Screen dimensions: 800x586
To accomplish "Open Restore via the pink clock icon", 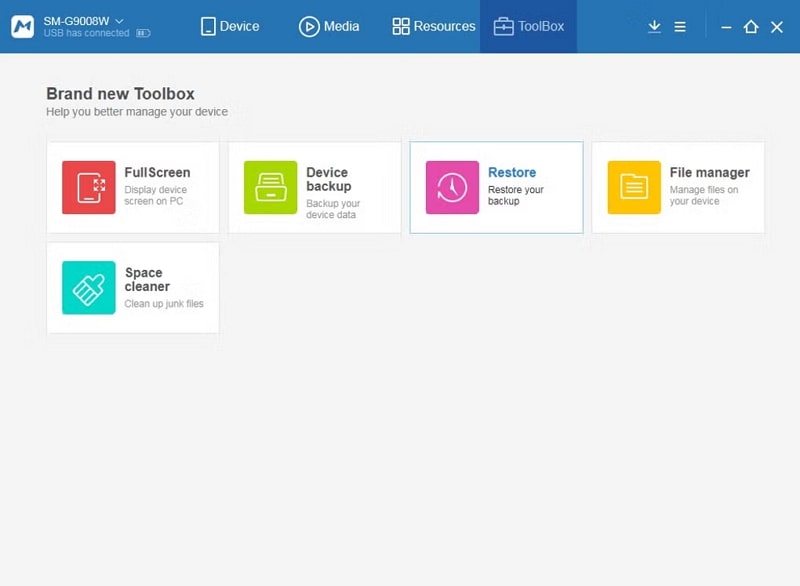I will pos(450,186).
